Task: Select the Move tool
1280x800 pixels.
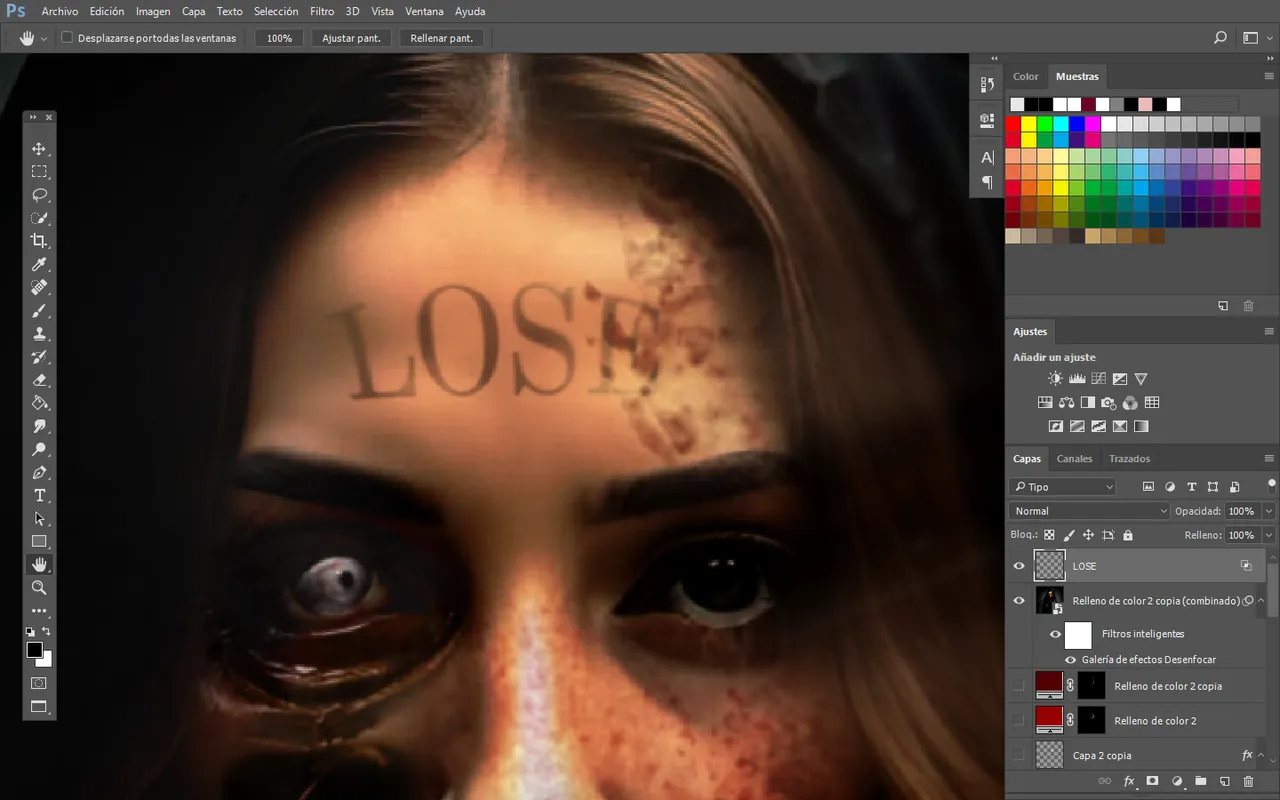Action: pos(39,149)
